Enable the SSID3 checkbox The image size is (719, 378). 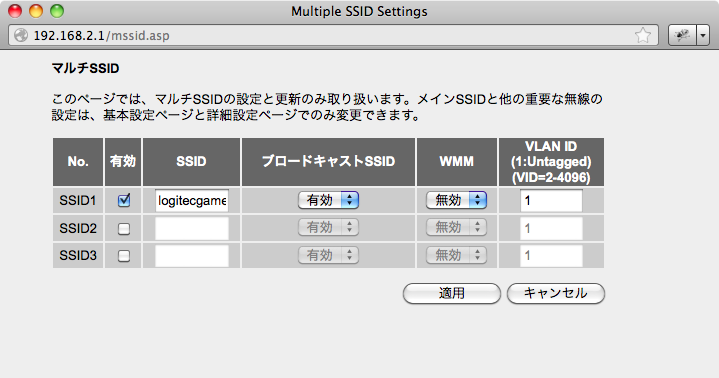tap(124, 256)
